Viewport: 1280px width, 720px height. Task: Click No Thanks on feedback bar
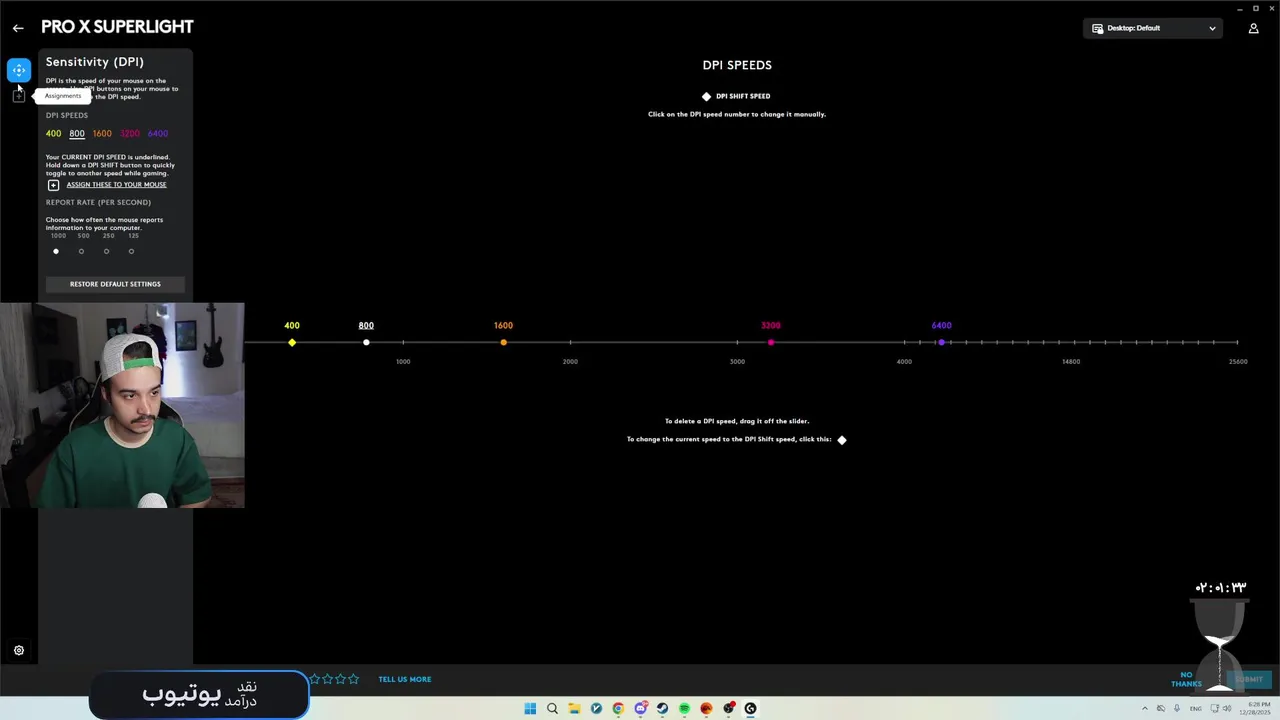pyautogui.click(x=1186, y=679)
